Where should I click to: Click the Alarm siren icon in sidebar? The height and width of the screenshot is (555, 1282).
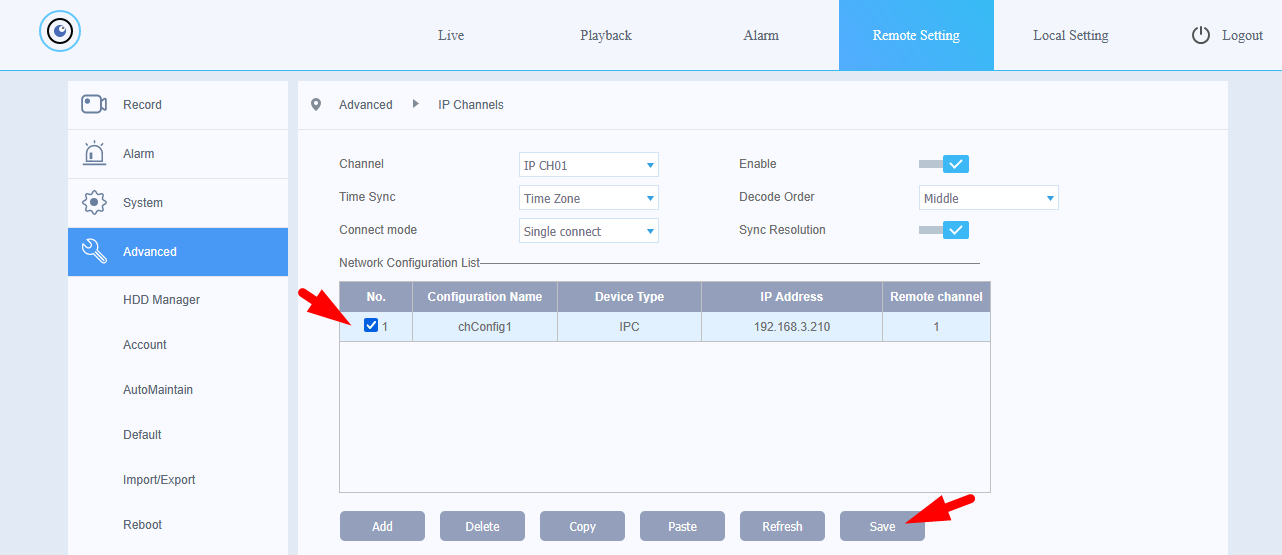coord(94,153)
